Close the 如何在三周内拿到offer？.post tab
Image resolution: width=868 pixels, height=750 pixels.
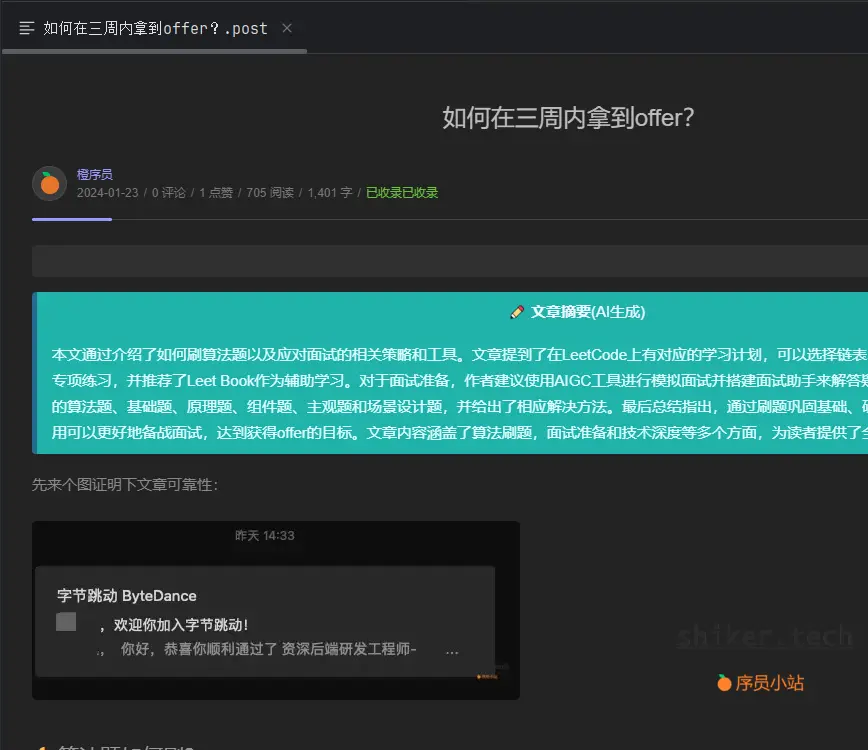[287, 28]
